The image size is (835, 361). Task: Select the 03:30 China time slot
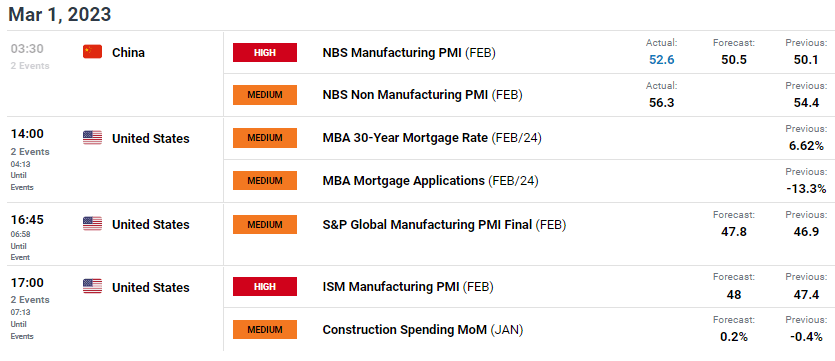tap(27, 48)
